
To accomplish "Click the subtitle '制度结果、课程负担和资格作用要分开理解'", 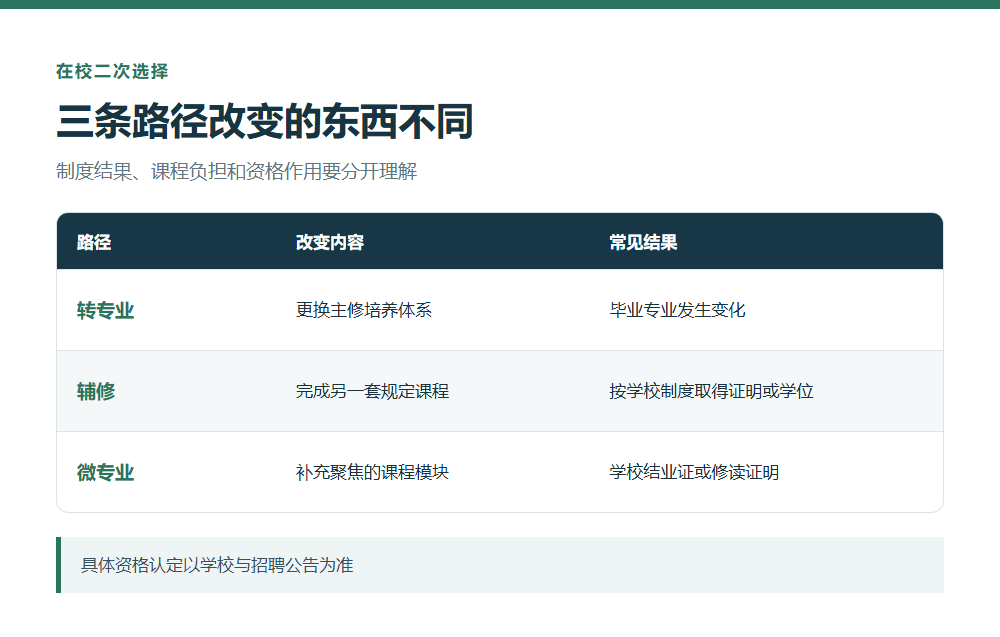I will (237, 172).
